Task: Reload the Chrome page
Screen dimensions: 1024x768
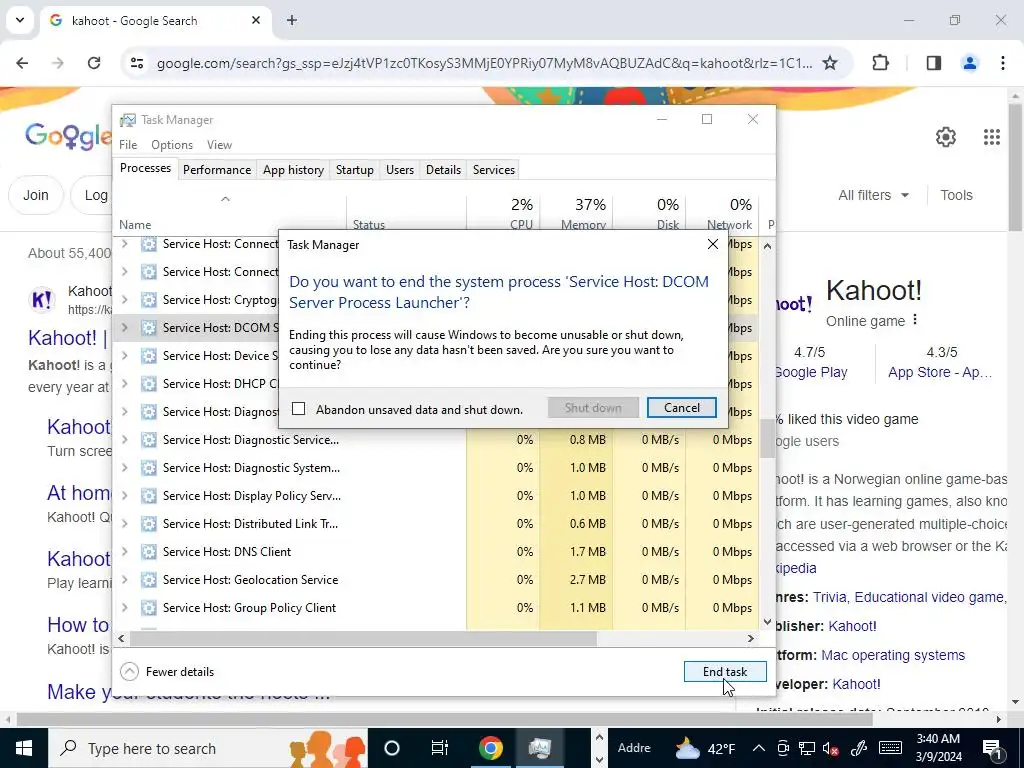Action: point(94,63)
